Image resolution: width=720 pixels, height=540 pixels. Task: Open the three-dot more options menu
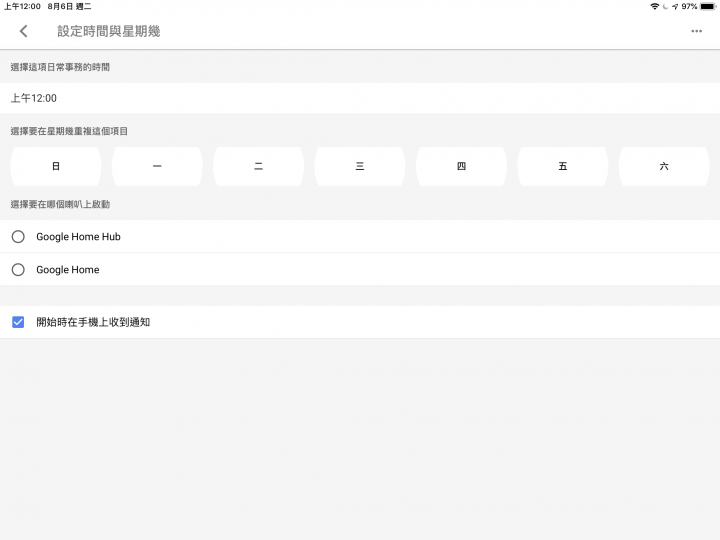696,31
